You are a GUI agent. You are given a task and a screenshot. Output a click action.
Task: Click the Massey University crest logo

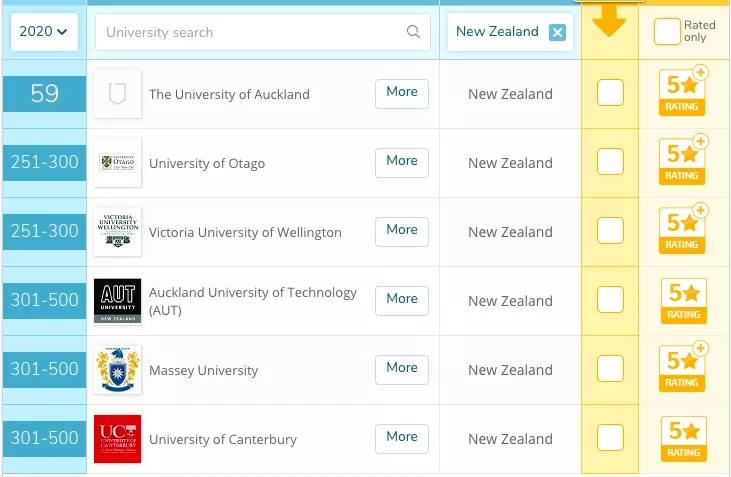117,370
